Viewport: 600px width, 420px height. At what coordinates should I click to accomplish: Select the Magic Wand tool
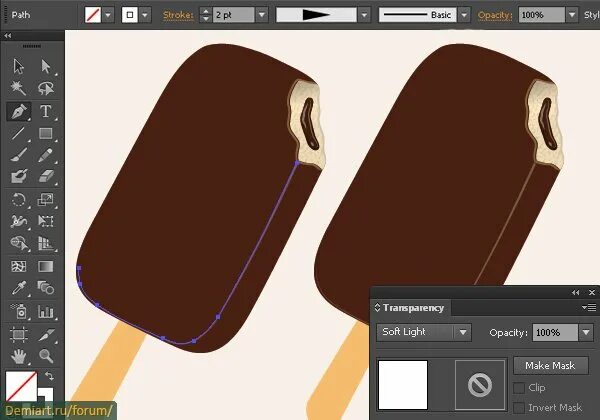click(x=18, y=88)
